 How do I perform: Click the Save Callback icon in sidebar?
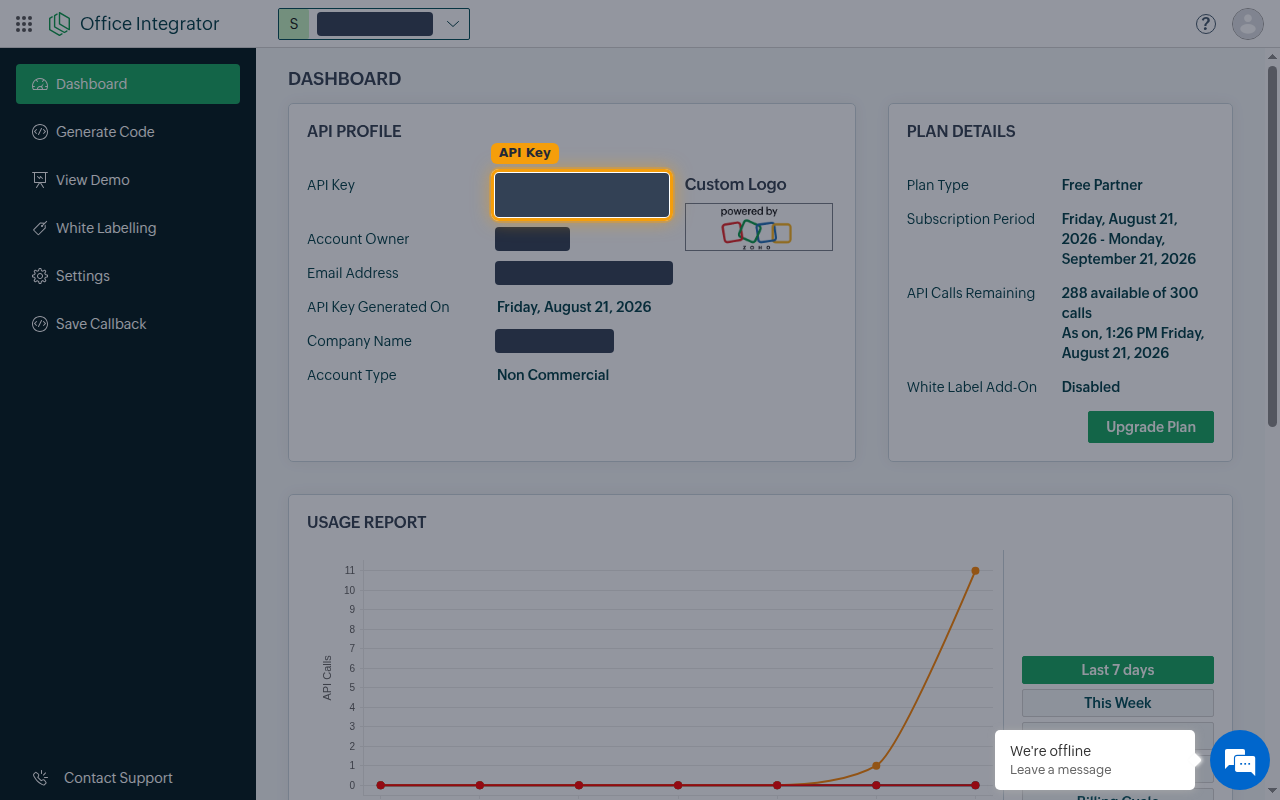pos(40,324)
